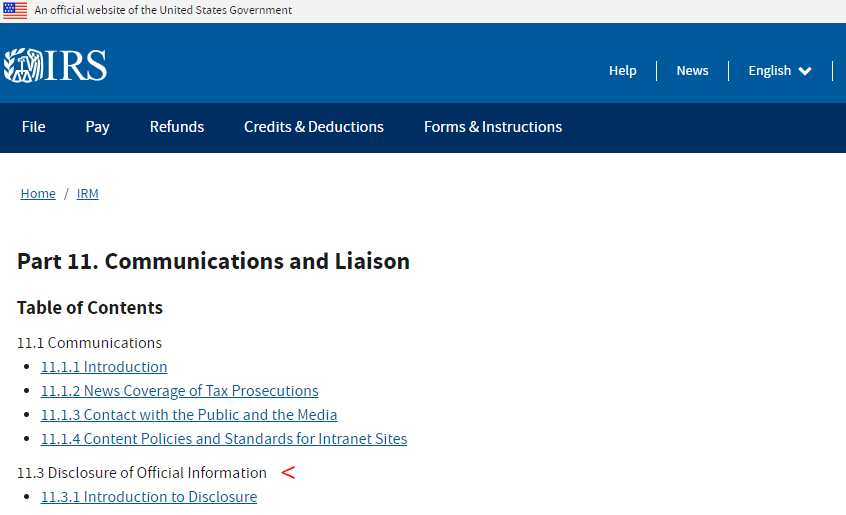Open the Refunds menu

coord(176,127)
